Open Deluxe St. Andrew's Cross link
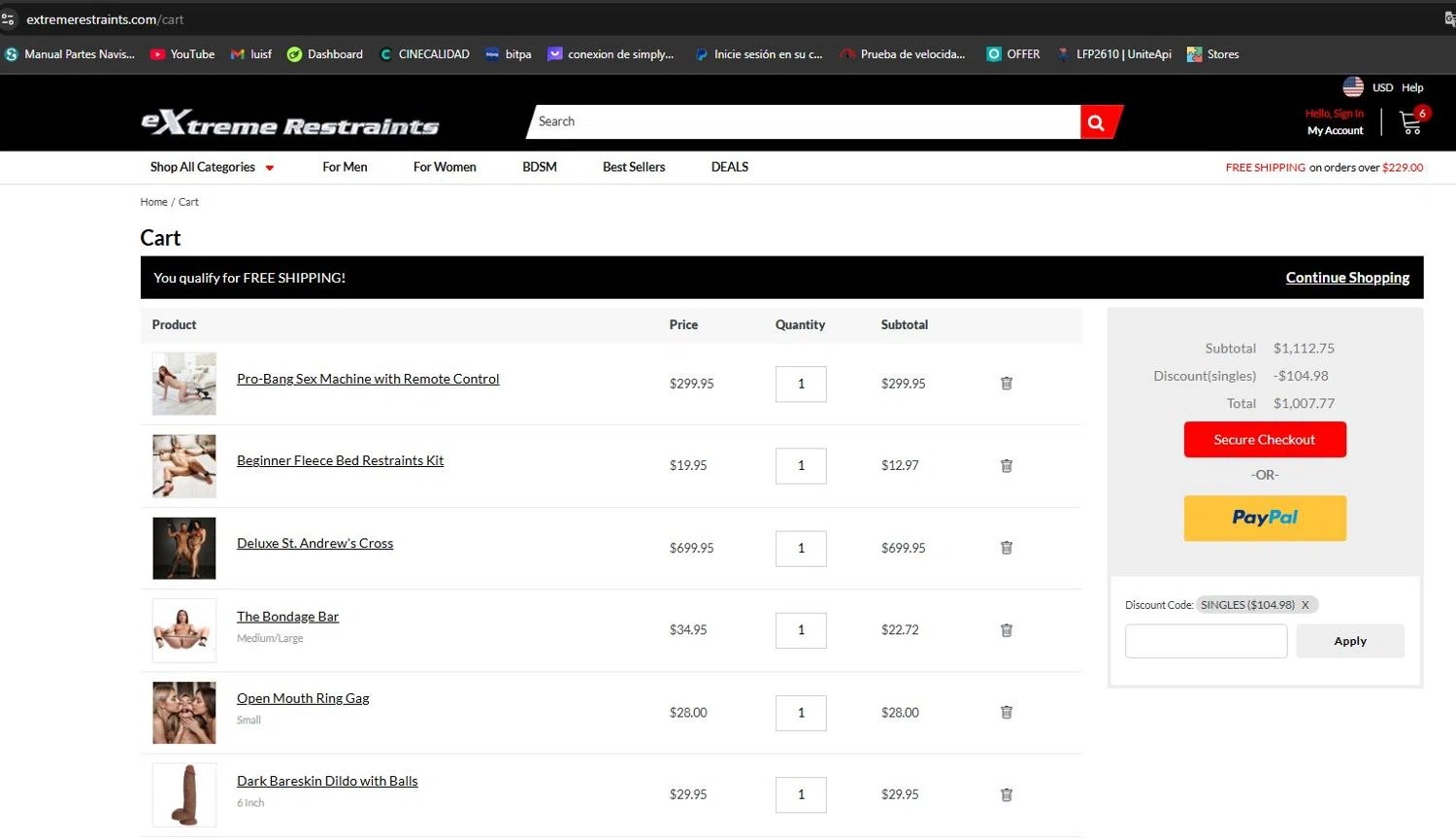Viewport: 1456px width, 840px height. [x=314, y=543]
